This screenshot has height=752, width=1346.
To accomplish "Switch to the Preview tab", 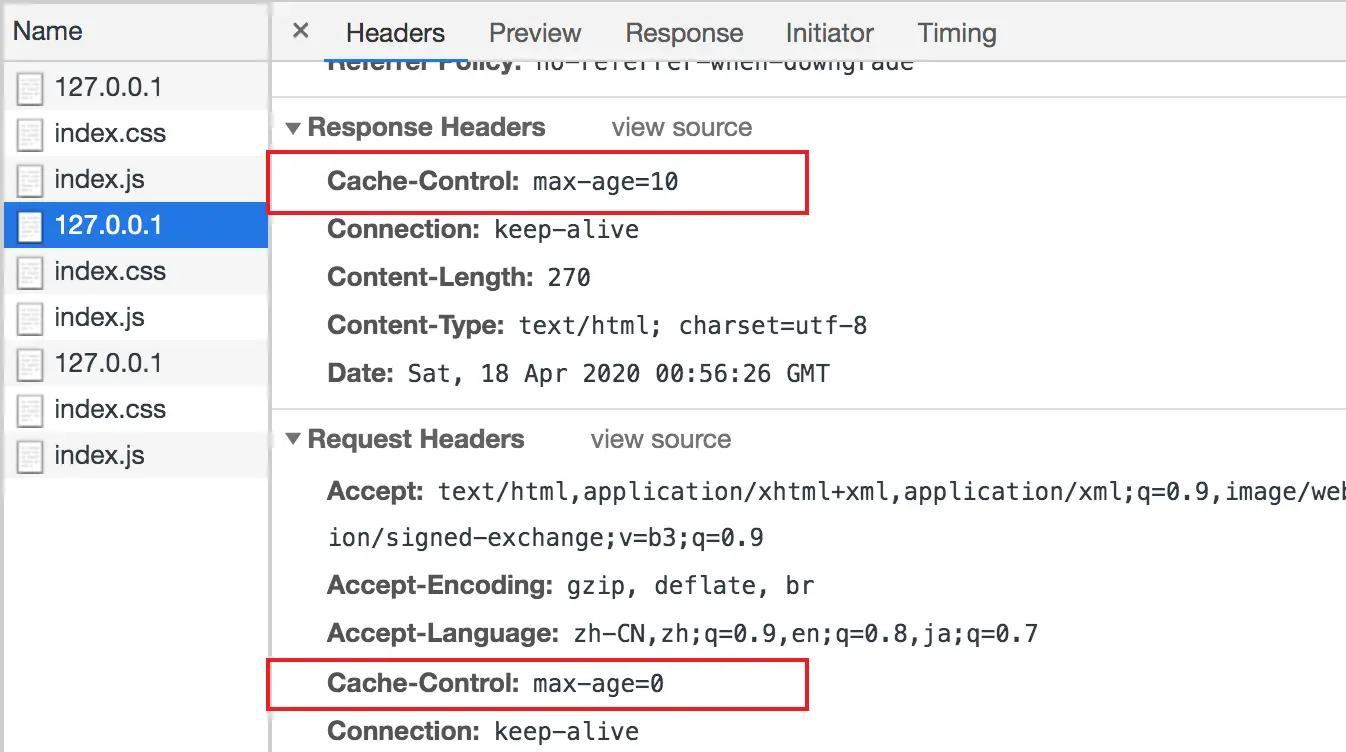I will click(x=535, y=33).
